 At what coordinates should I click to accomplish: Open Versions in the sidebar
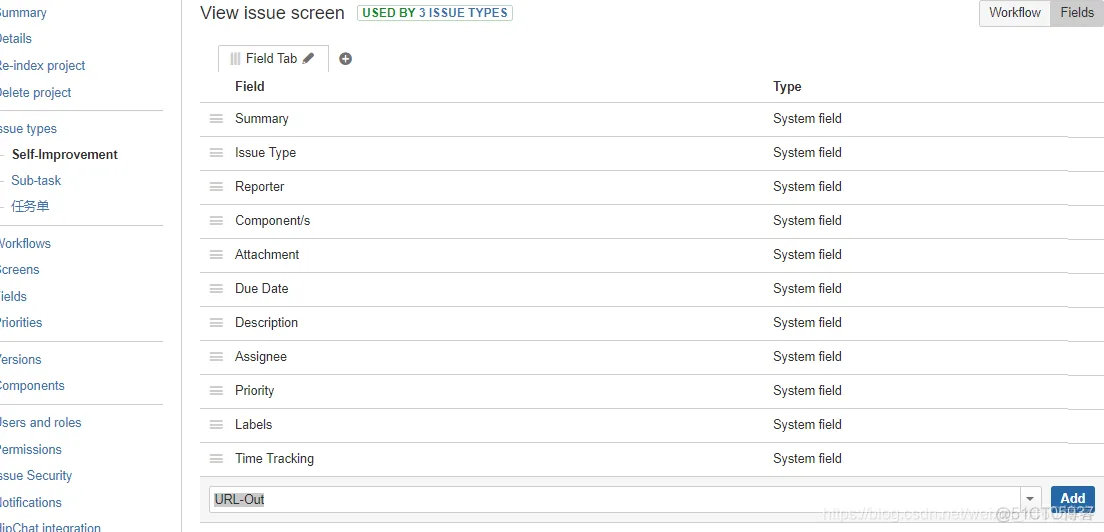pyautogui.click(x=20, y=360)
